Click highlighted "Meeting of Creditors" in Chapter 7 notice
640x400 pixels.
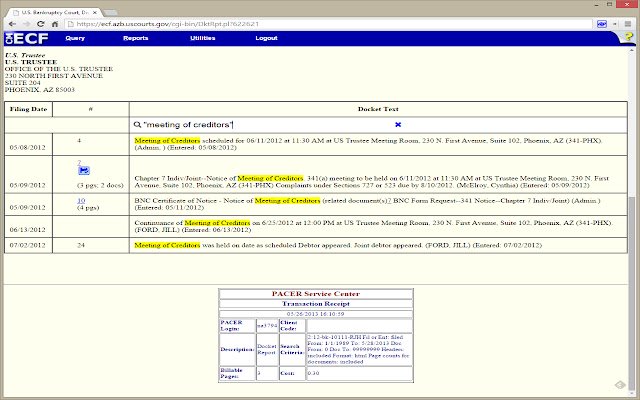pyautogui.click(x=270, y=178)
